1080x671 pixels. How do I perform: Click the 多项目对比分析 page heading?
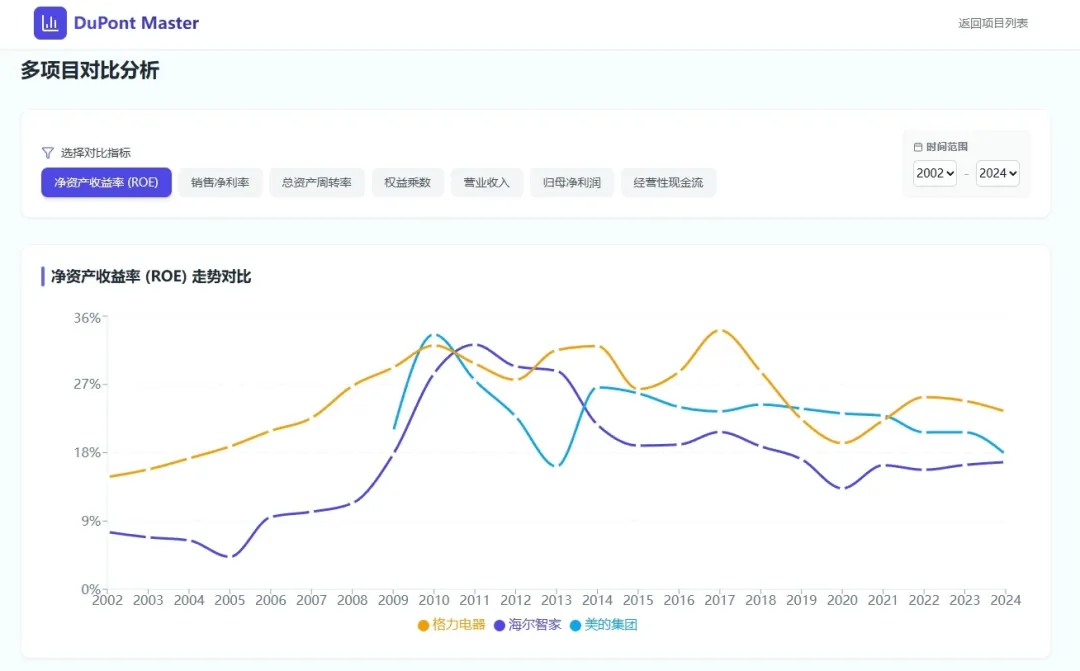(x=90, y=70)
